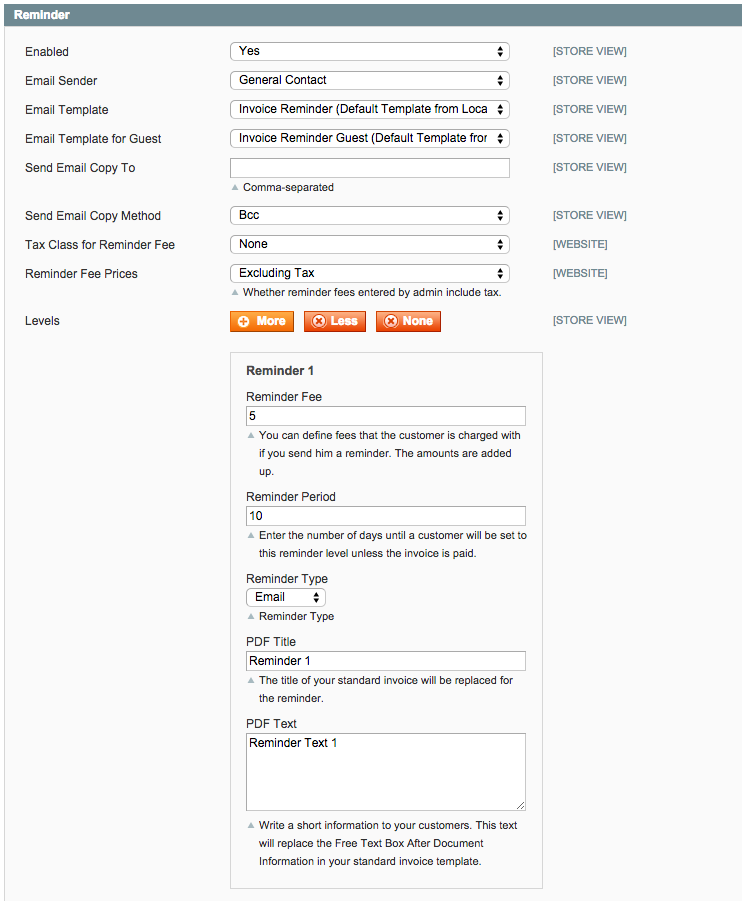
Task: Click the Reminder Period input field
Action: coord(385,516)
